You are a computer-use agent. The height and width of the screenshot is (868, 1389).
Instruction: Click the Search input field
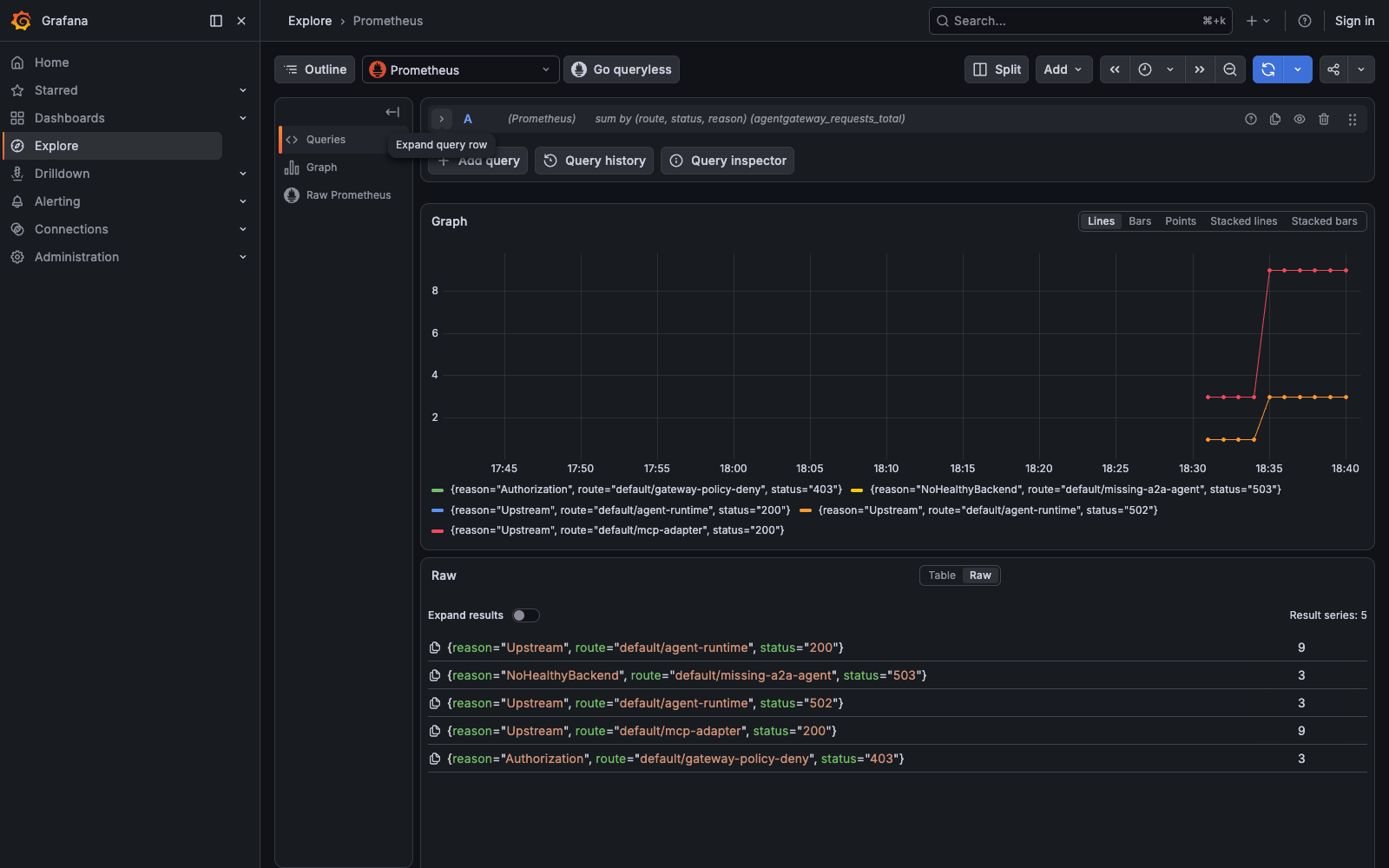point(1080,21)
